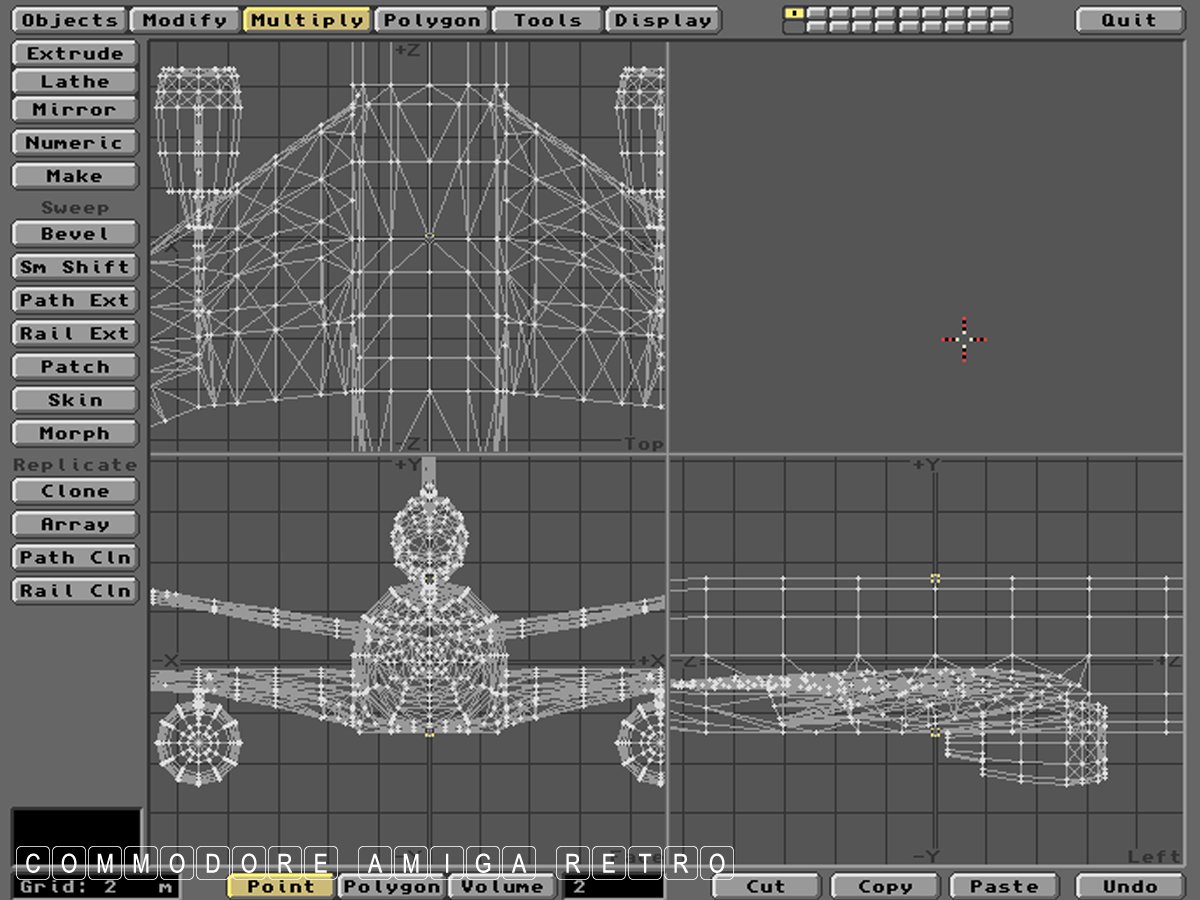The width and height of the screenshot is (1200, 900).
Task: Switch to Volume selection mode
Action: click(502, 886)
